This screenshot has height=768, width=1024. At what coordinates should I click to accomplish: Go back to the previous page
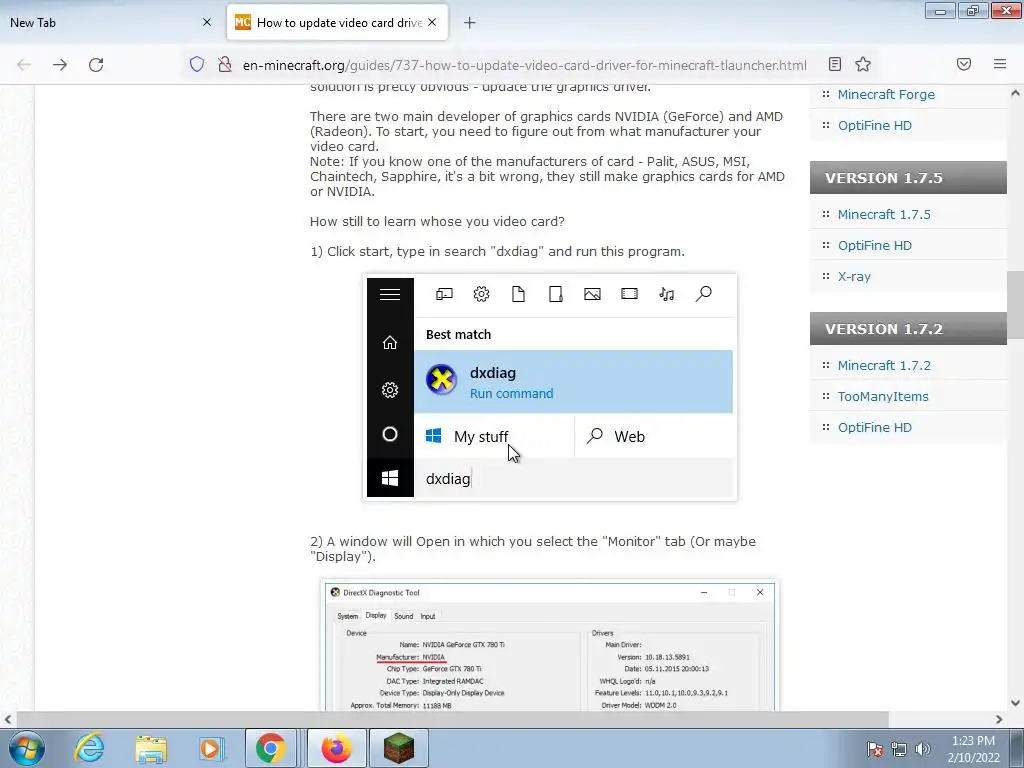pyautogui.click(x=24, y=65)
